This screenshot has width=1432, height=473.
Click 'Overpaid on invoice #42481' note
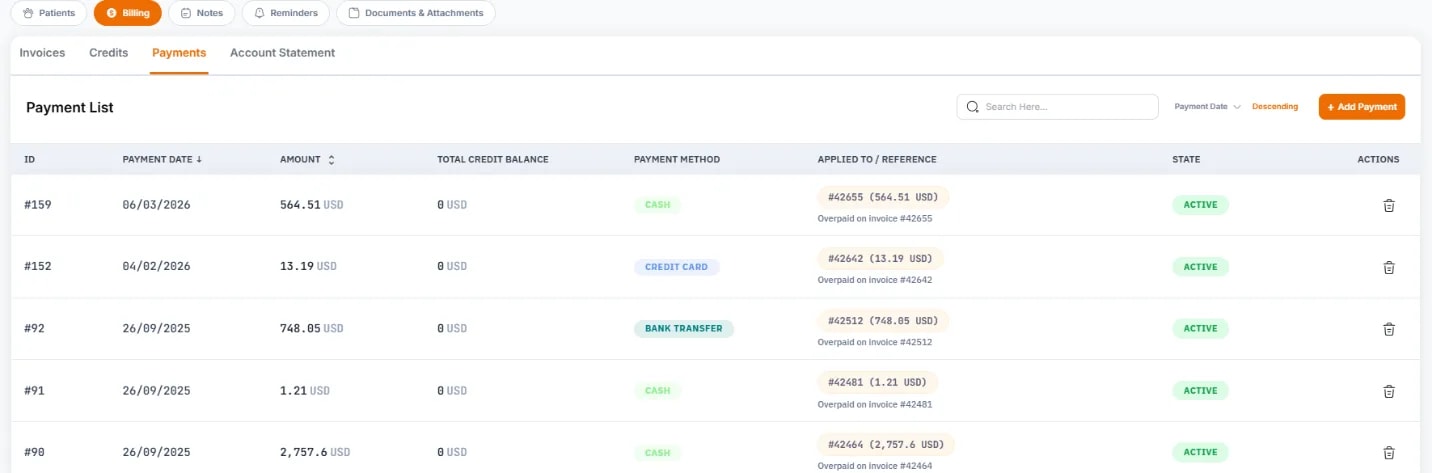[x=875, y=404]
